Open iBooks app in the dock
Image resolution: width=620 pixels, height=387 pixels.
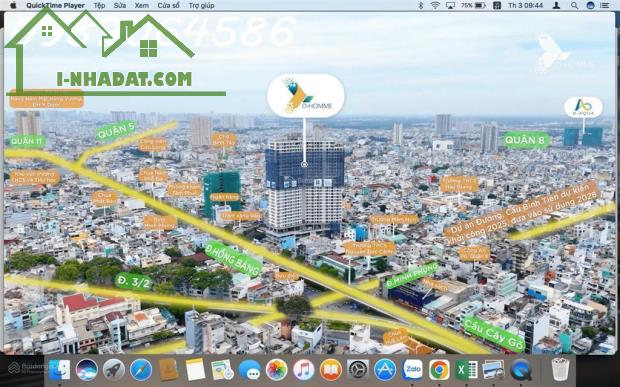click(x=331, y=370)
